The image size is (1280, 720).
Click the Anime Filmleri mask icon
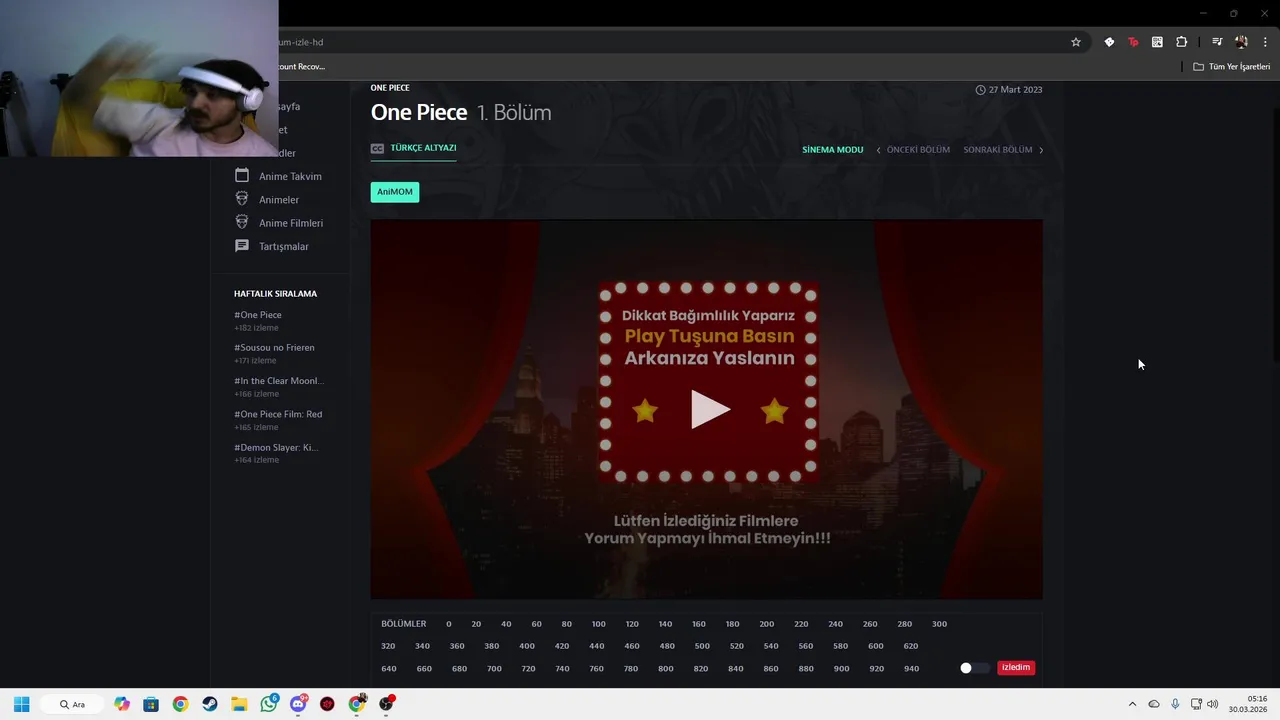(x=241, y=222)
